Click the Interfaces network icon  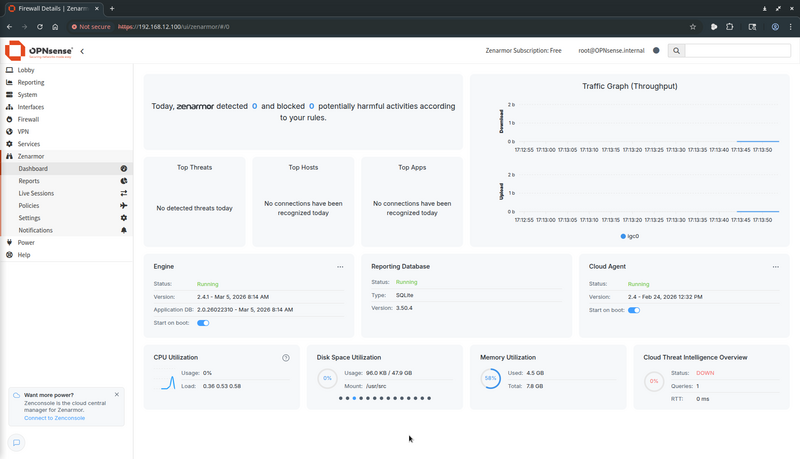click(x=9, y=107)
